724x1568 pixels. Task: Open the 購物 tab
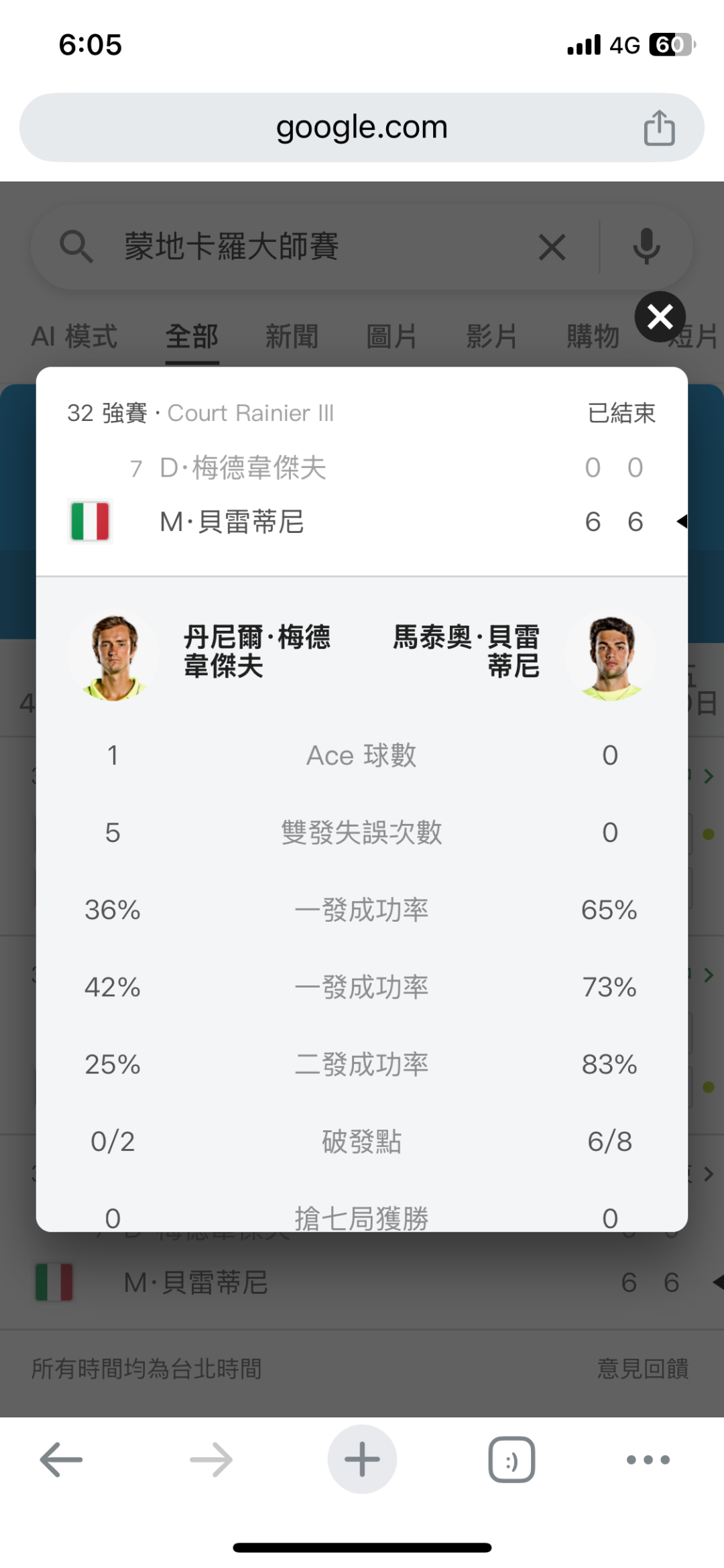pyautogui.click(x=593, y=337)
